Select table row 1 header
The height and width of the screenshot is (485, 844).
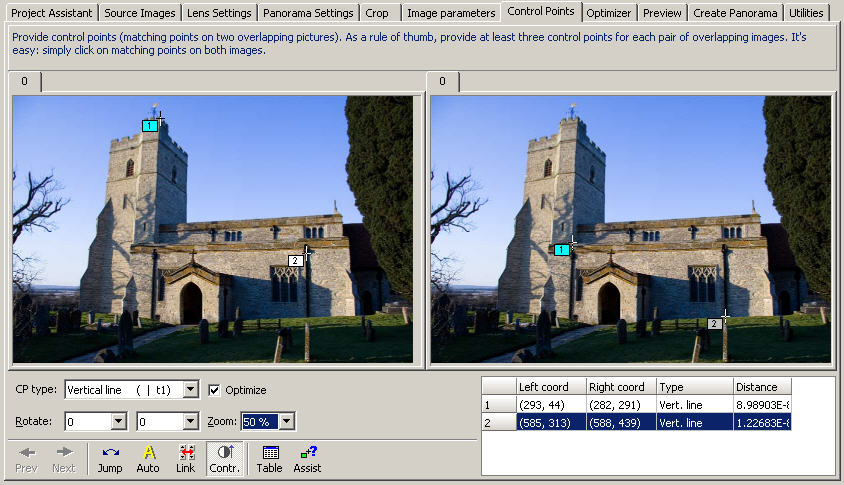(x=499, y=405)
